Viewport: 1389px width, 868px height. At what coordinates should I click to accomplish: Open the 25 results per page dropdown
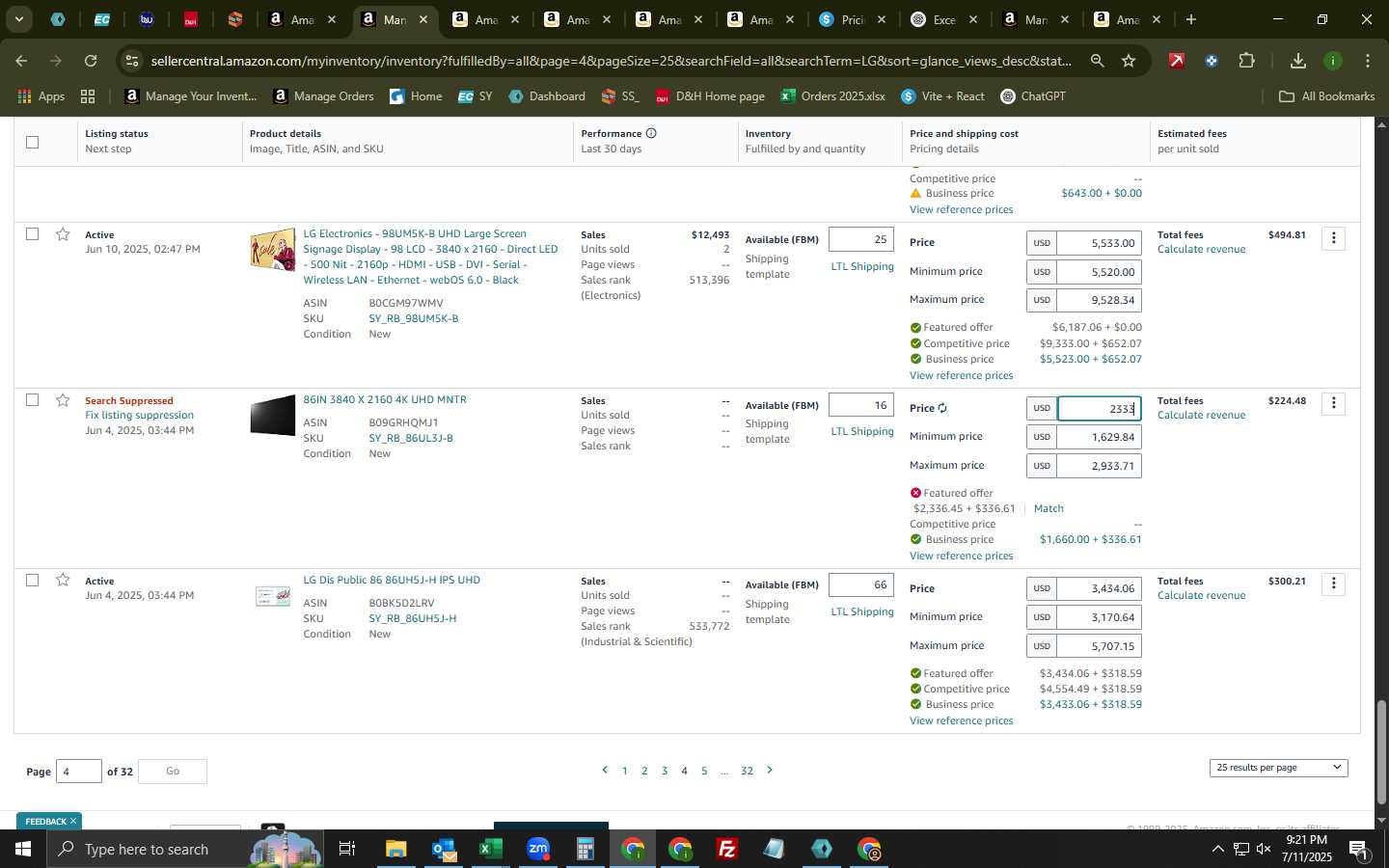pos(1278,768)
